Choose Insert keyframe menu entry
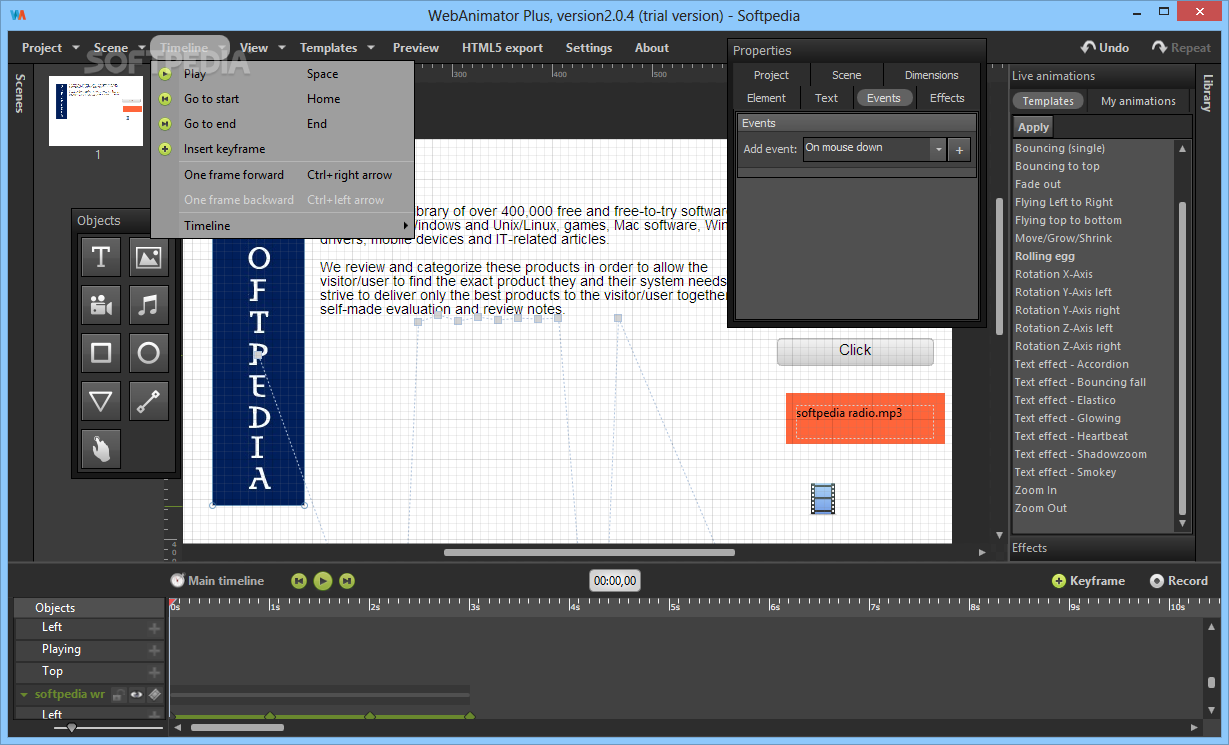The width and height of the screenshot is (1229, 745). coord(282,149)
